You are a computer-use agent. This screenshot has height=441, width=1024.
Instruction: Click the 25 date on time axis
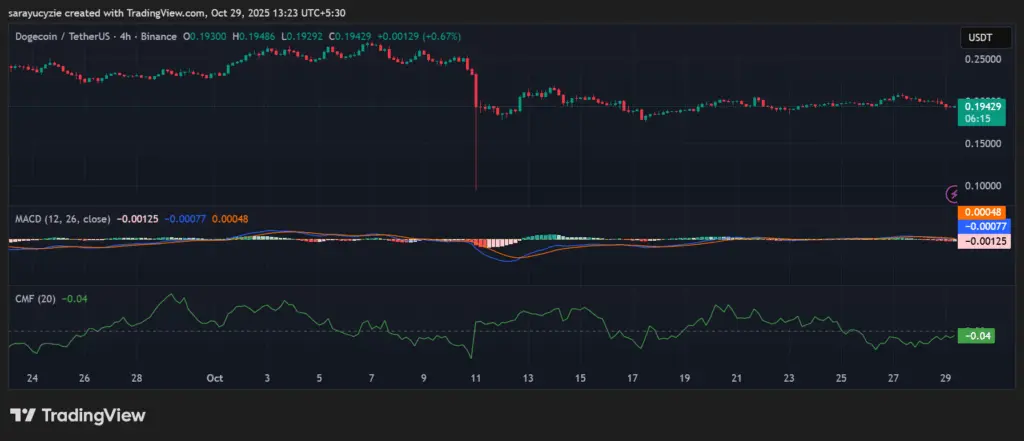[842, 378]
